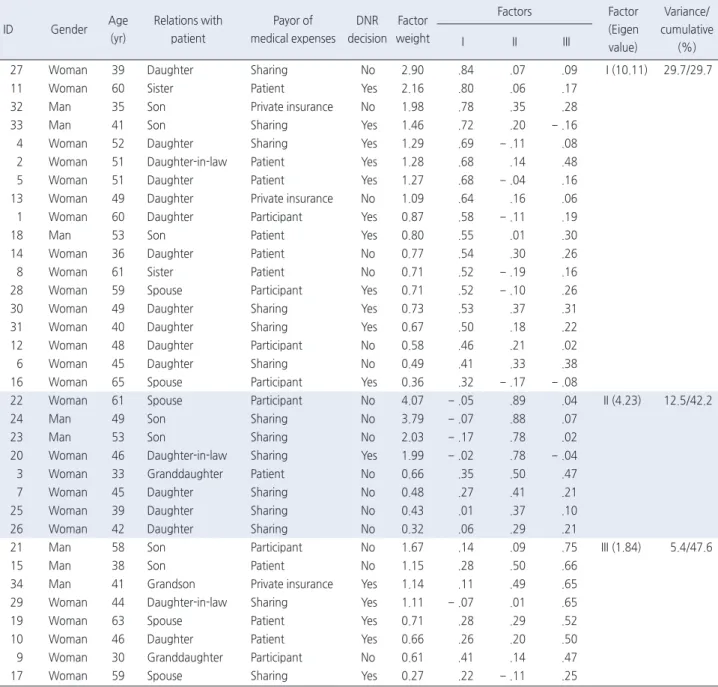Screen dimensions: 718x687
Task: Select the 'Age (yr)' column header
Action: pyautogui.click(x=118, y=30)
